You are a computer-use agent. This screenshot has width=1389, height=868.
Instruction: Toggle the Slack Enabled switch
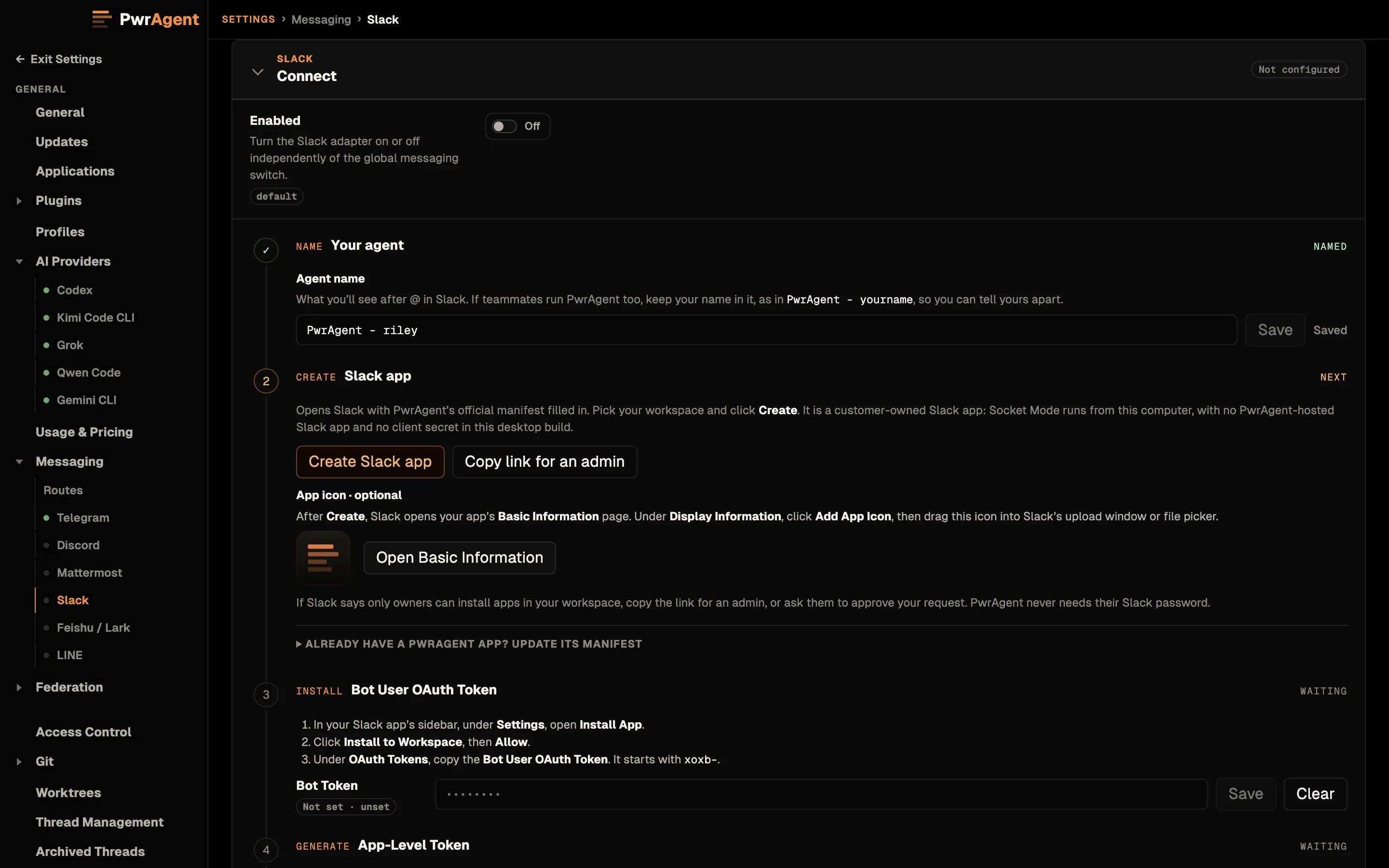point(504,126)
